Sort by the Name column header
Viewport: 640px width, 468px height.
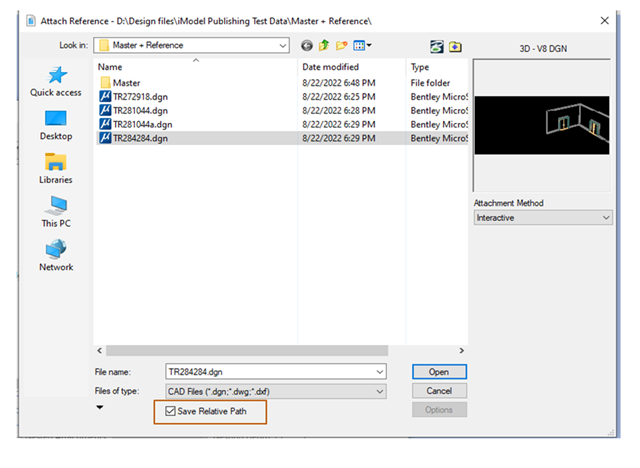coord(110,67)
